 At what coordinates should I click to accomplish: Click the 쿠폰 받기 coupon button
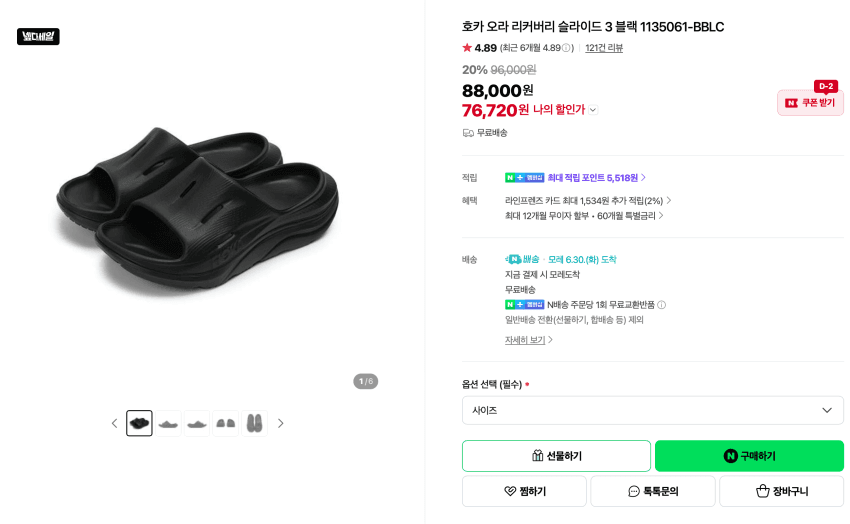coord(810,102)
